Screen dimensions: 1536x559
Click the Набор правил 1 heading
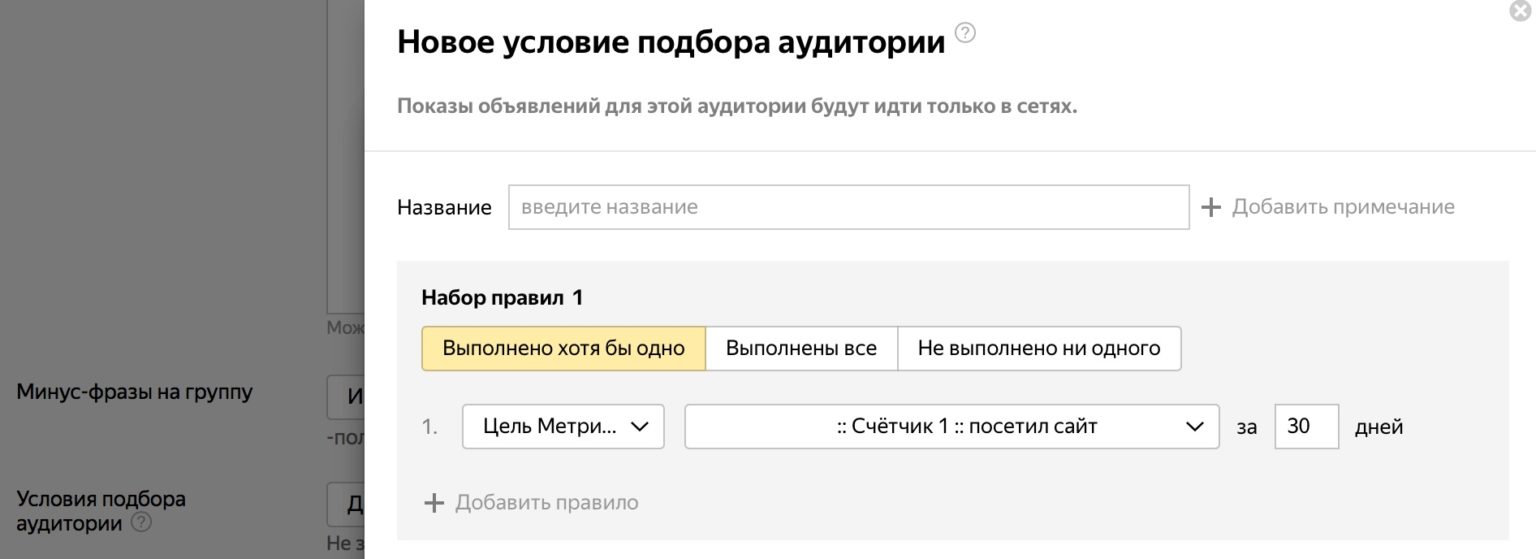tap(501, 297)
